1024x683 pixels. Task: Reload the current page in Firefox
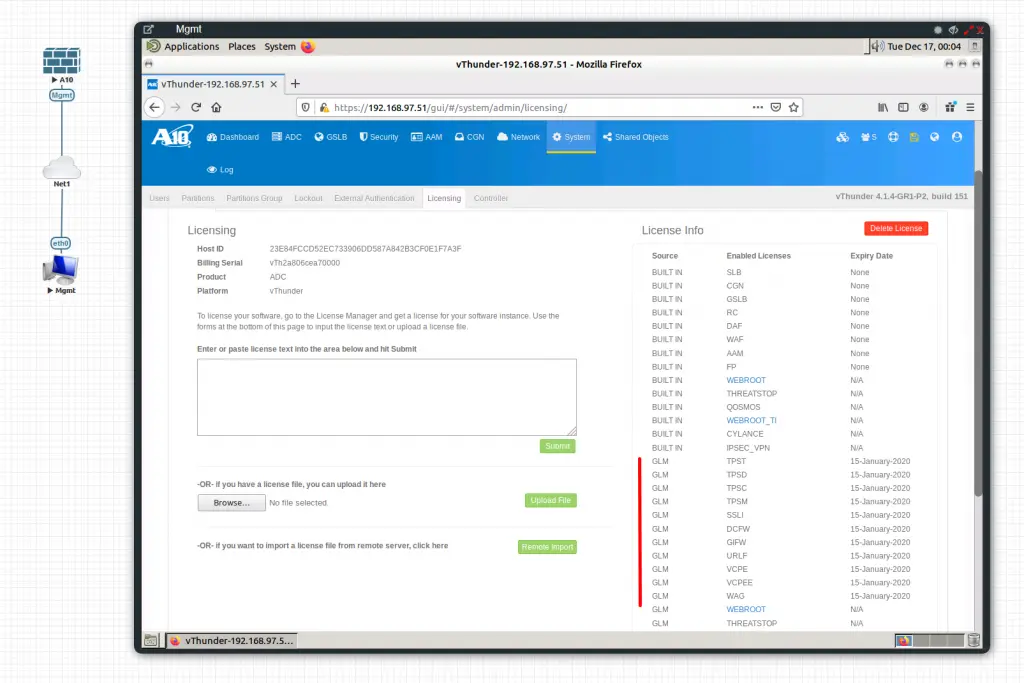coord(196,107)
